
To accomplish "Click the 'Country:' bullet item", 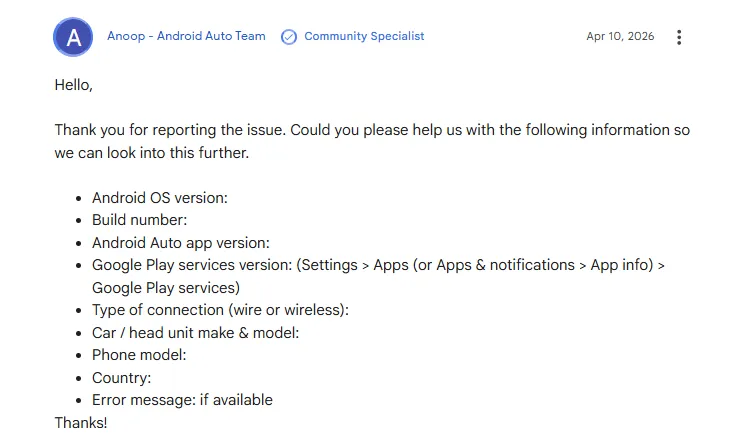I will click(x=121, y=378).
